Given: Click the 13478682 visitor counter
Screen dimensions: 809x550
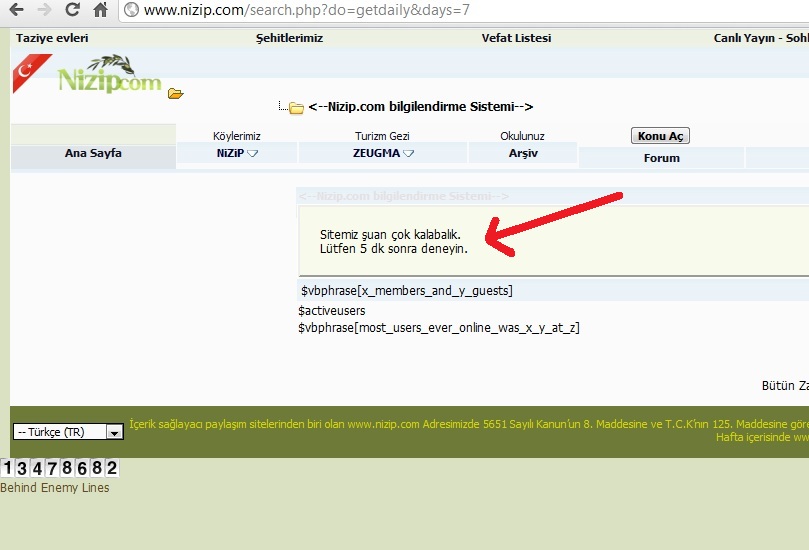Looking at the screenshot, I should [60, 468].
